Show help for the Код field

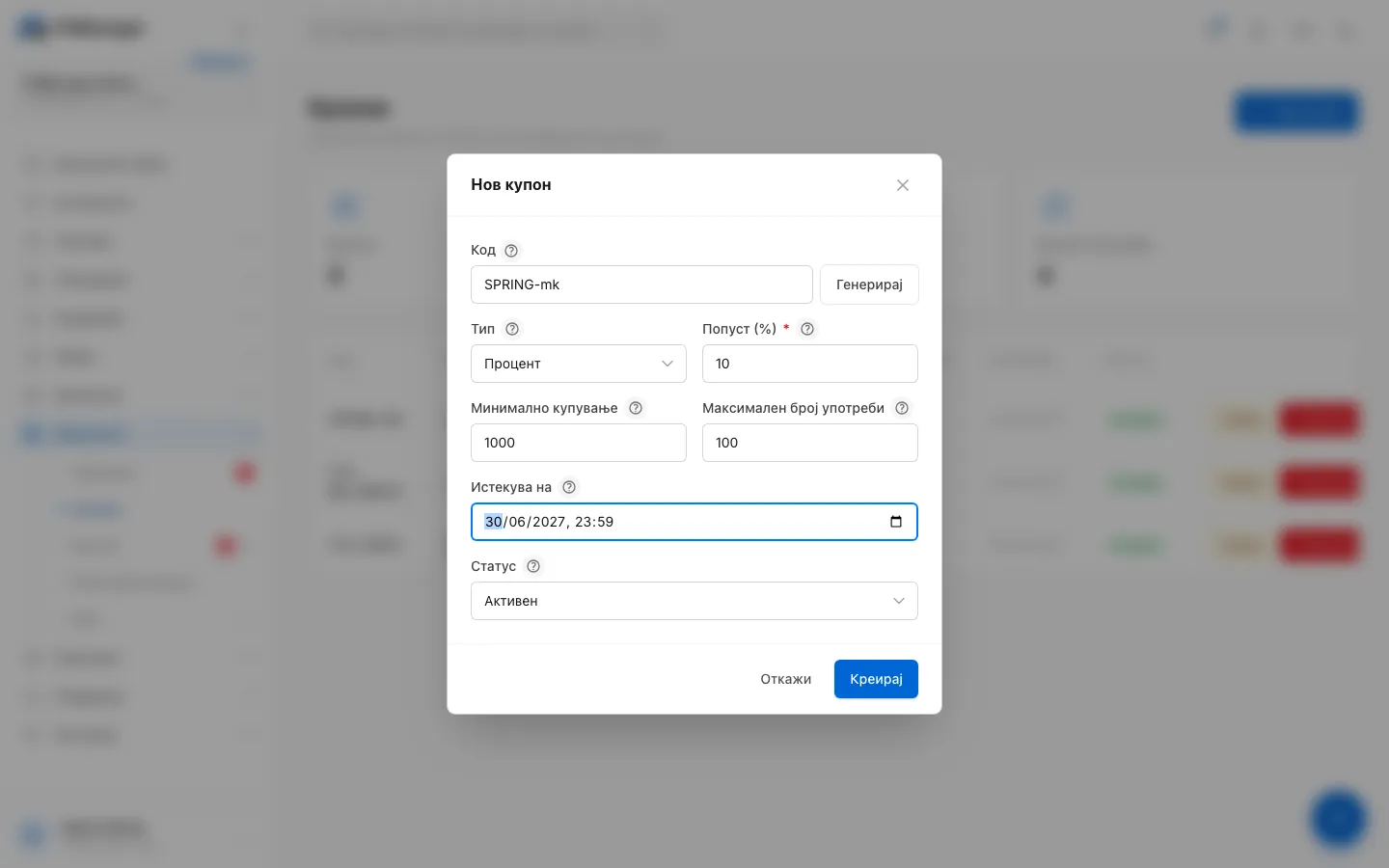pos(511,251)
